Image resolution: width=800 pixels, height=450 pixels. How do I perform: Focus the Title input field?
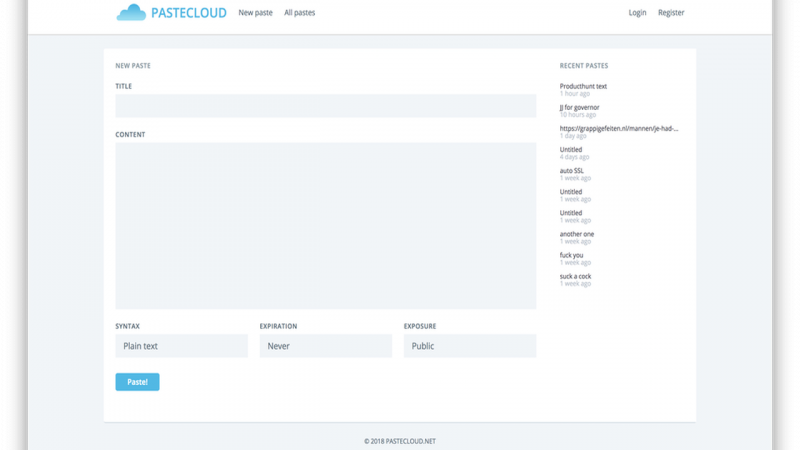(326, 106)
